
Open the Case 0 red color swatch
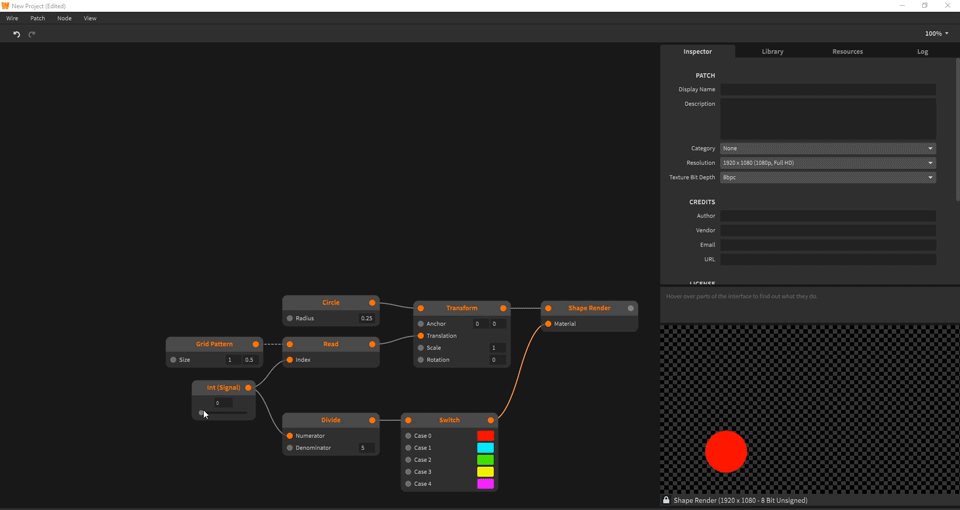[x=486, y=436]
